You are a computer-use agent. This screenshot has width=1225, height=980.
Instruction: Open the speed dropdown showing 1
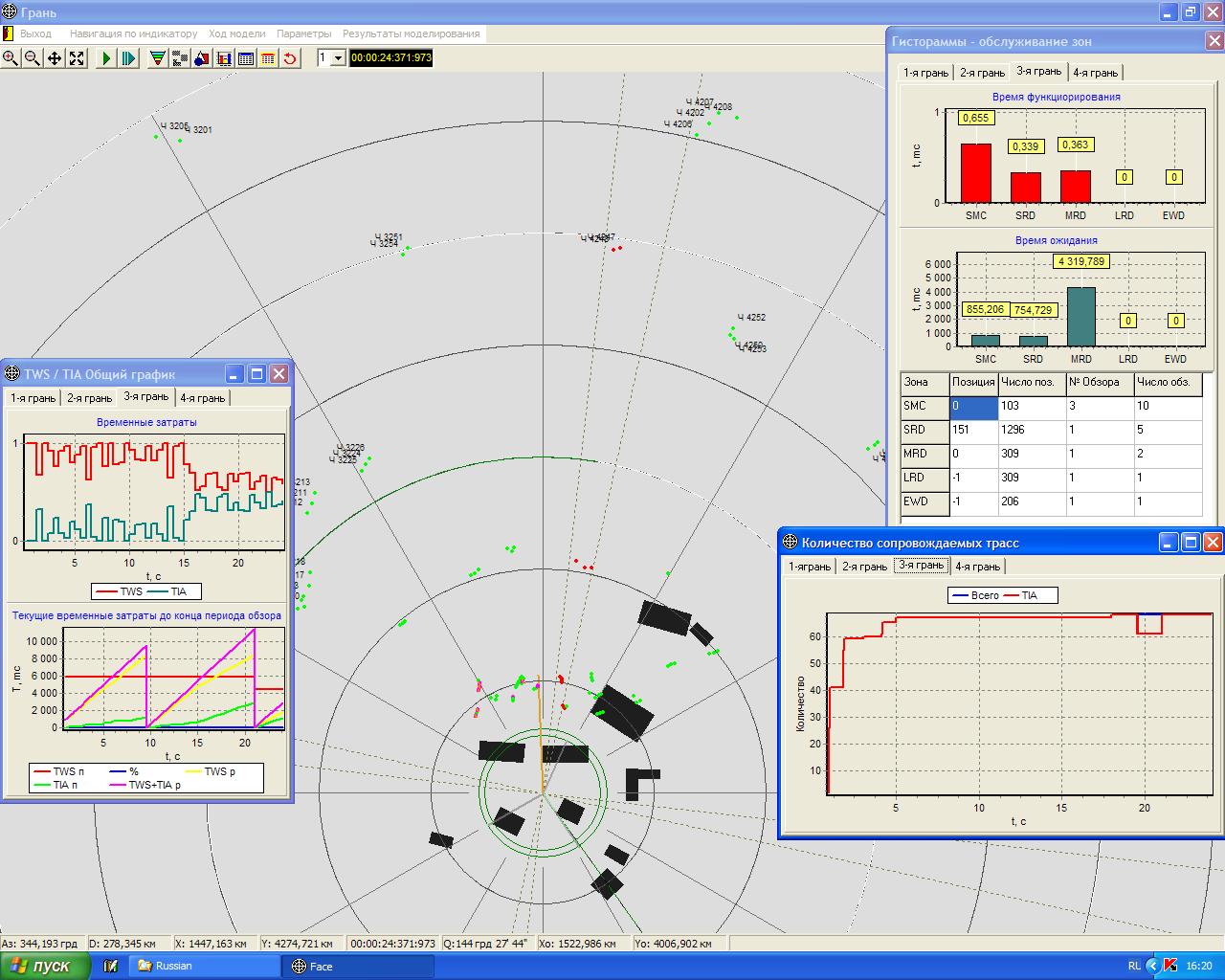[338, 58]
